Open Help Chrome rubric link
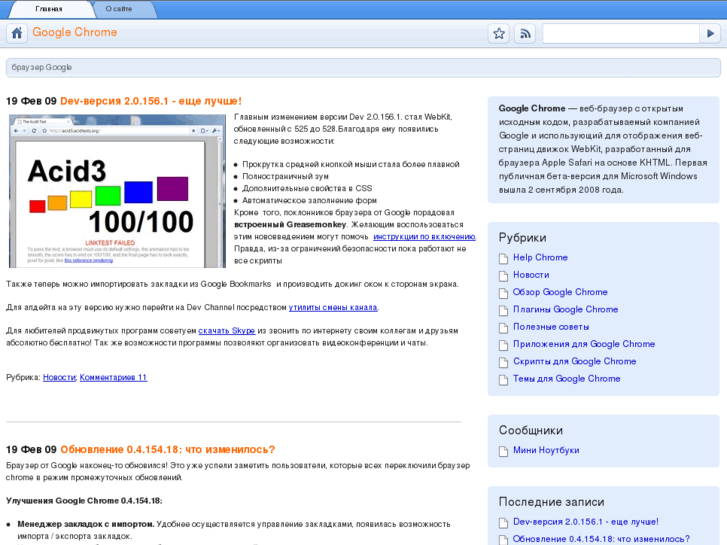This screenshot has width=727, height=545. point(540,257)
